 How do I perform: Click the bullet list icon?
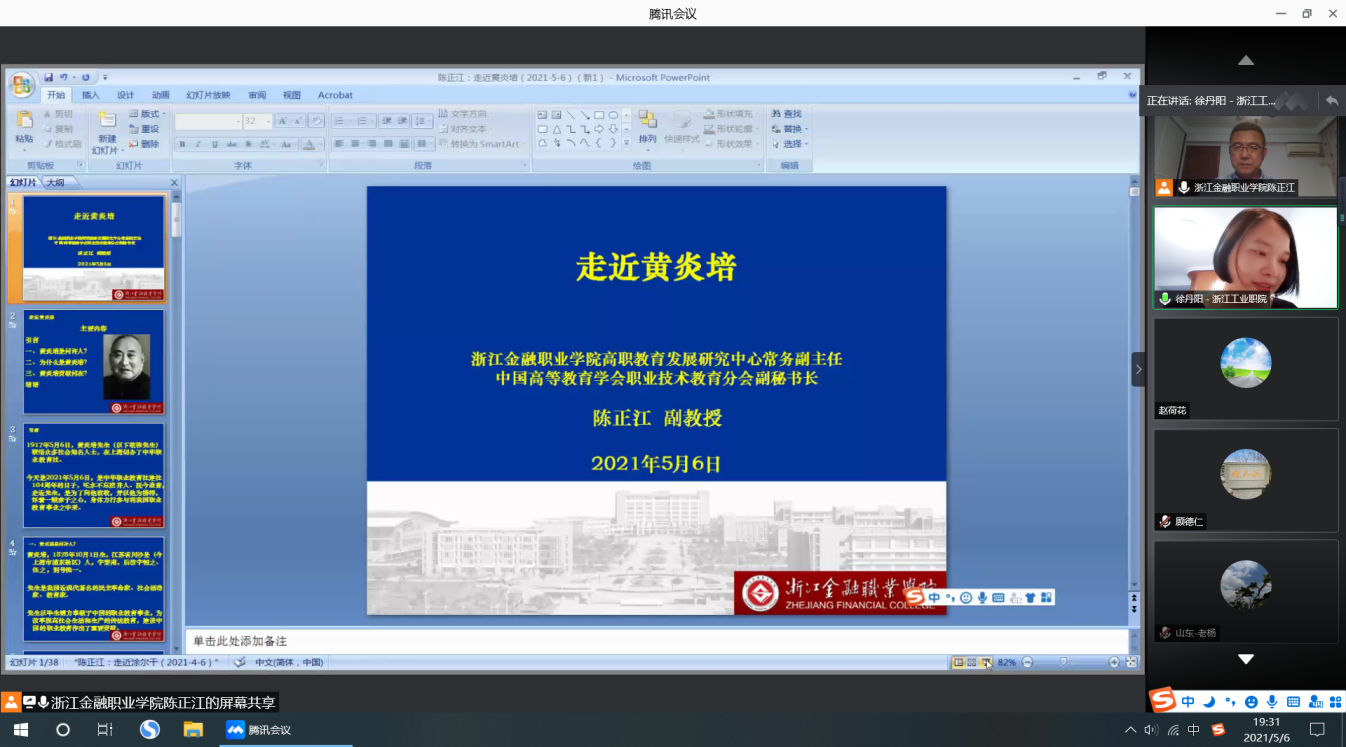(341, 121)
